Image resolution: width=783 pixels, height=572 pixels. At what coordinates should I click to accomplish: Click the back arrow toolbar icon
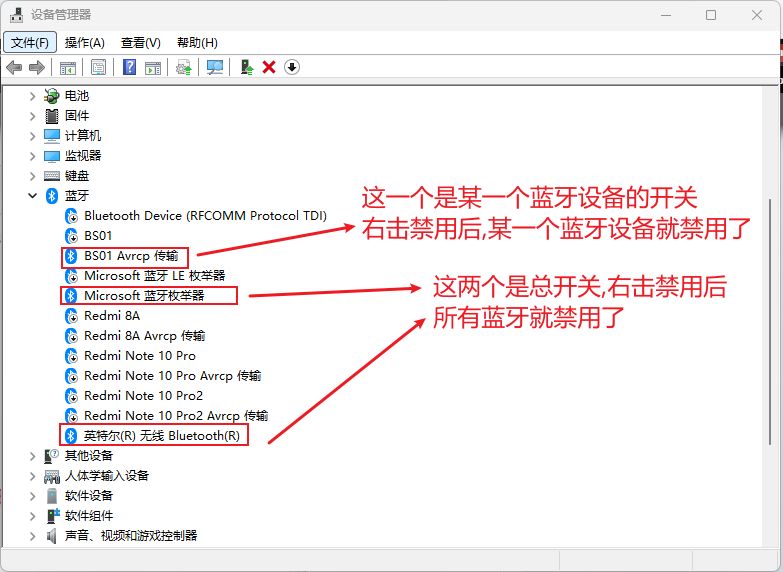pos(13,67)
